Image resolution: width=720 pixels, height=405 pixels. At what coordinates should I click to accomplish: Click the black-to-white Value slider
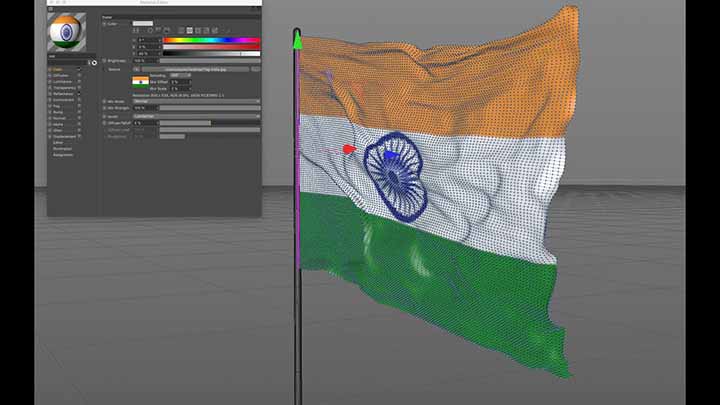point(212,54)
